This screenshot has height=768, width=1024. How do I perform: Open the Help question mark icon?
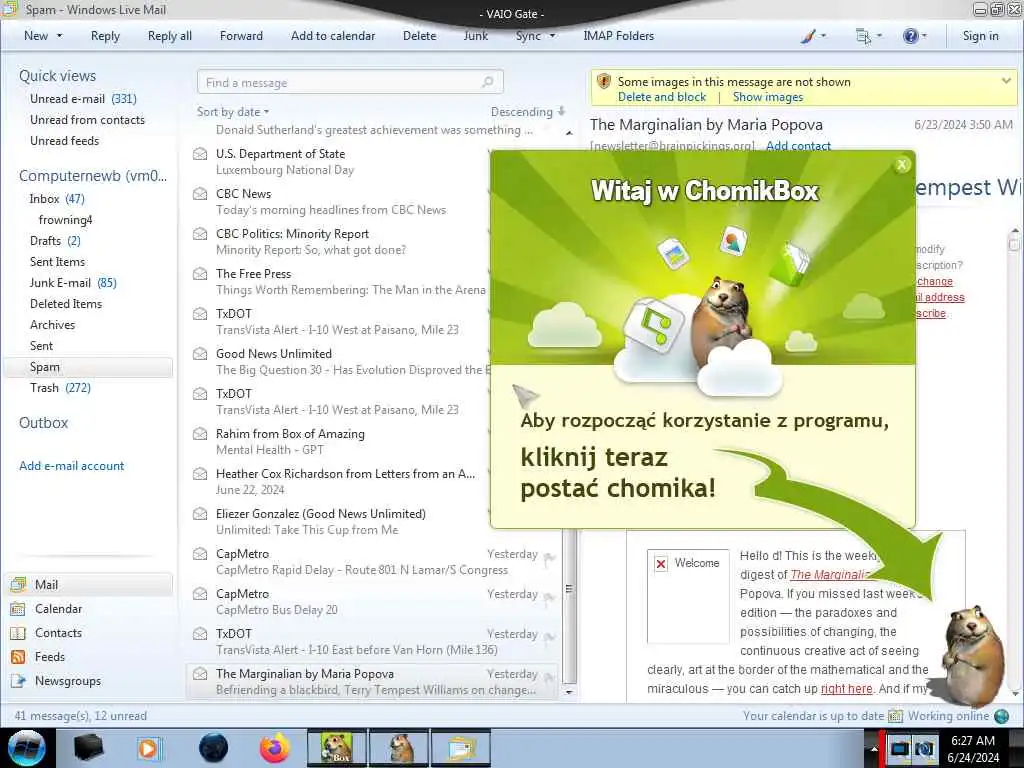click(910, 36)
